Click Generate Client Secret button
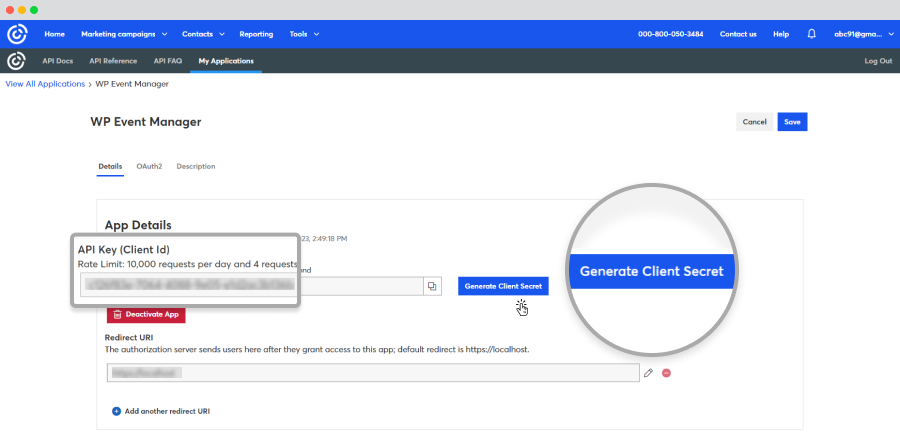 pyautogui.click(x=503, y=286)
